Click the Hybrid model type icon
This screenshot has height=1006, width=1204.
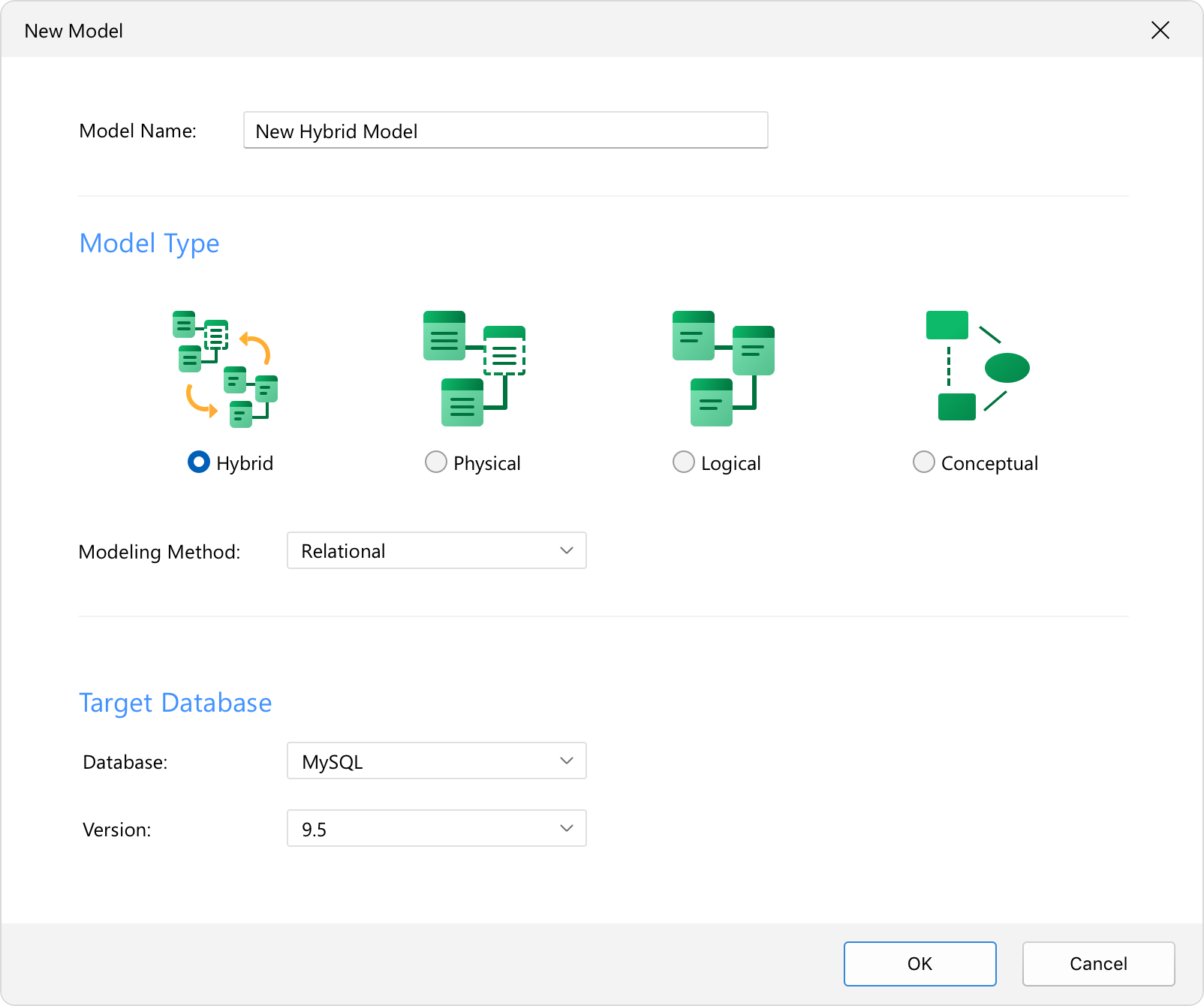225,369
